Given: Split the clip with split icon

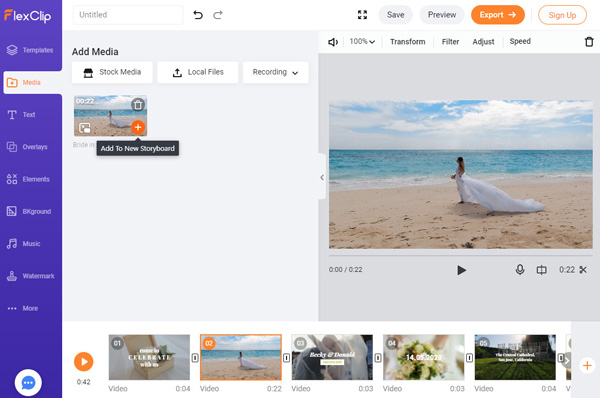Looking at the screenshot, I should [x=541, y=270].
